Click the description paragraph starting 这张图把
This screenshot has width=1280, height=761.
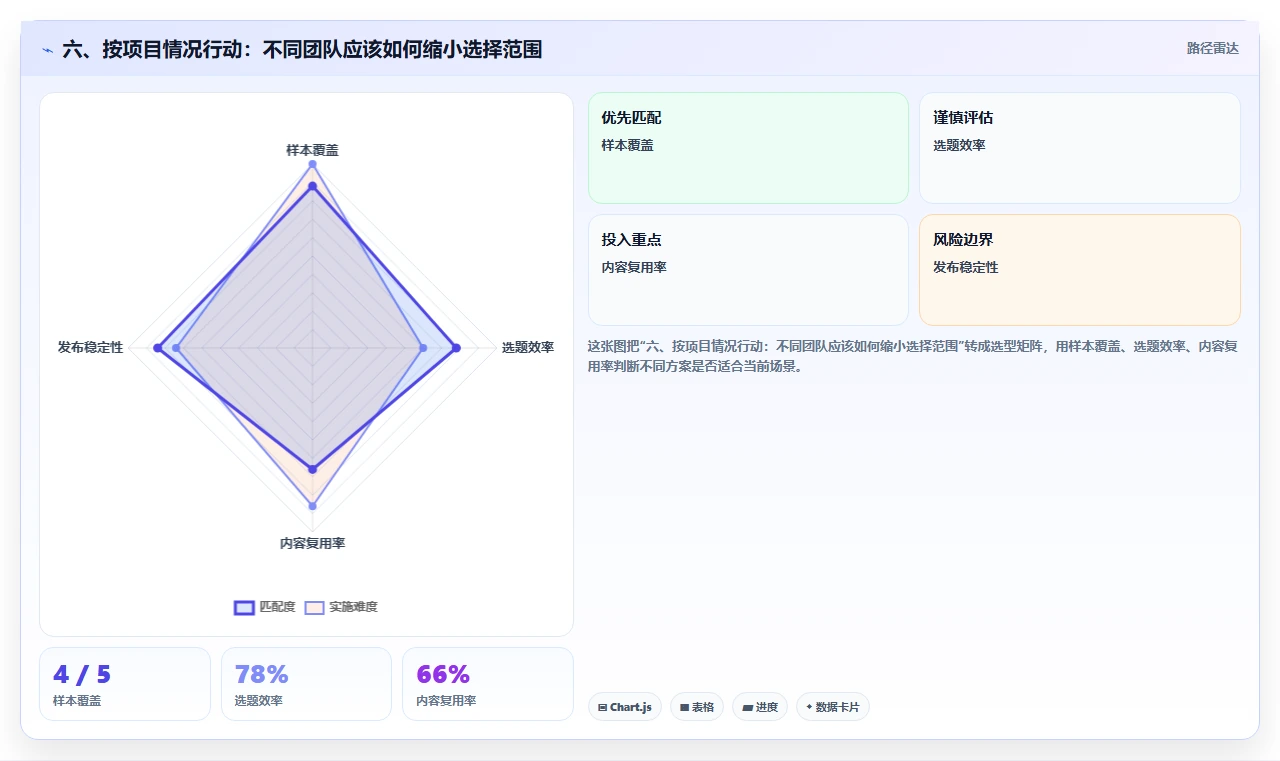pyautogui.click(x=914, y=356)
